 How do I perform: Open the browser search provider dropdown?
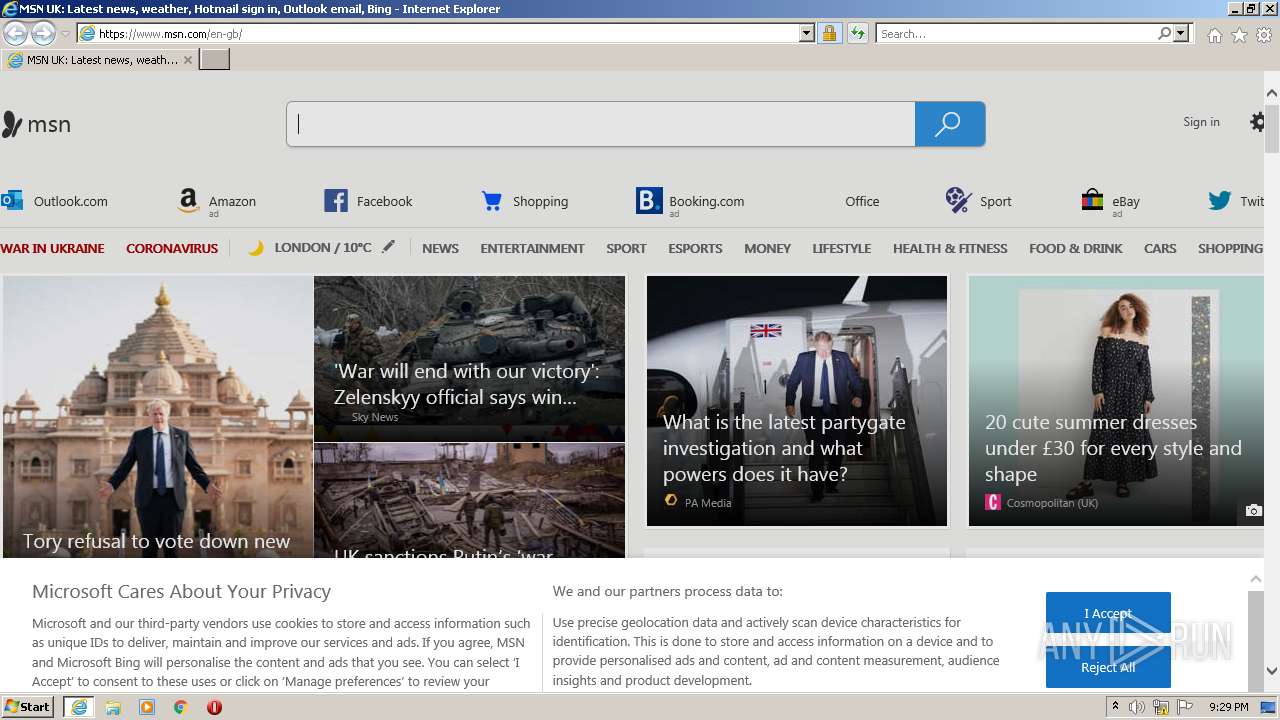coord(1181,33)
